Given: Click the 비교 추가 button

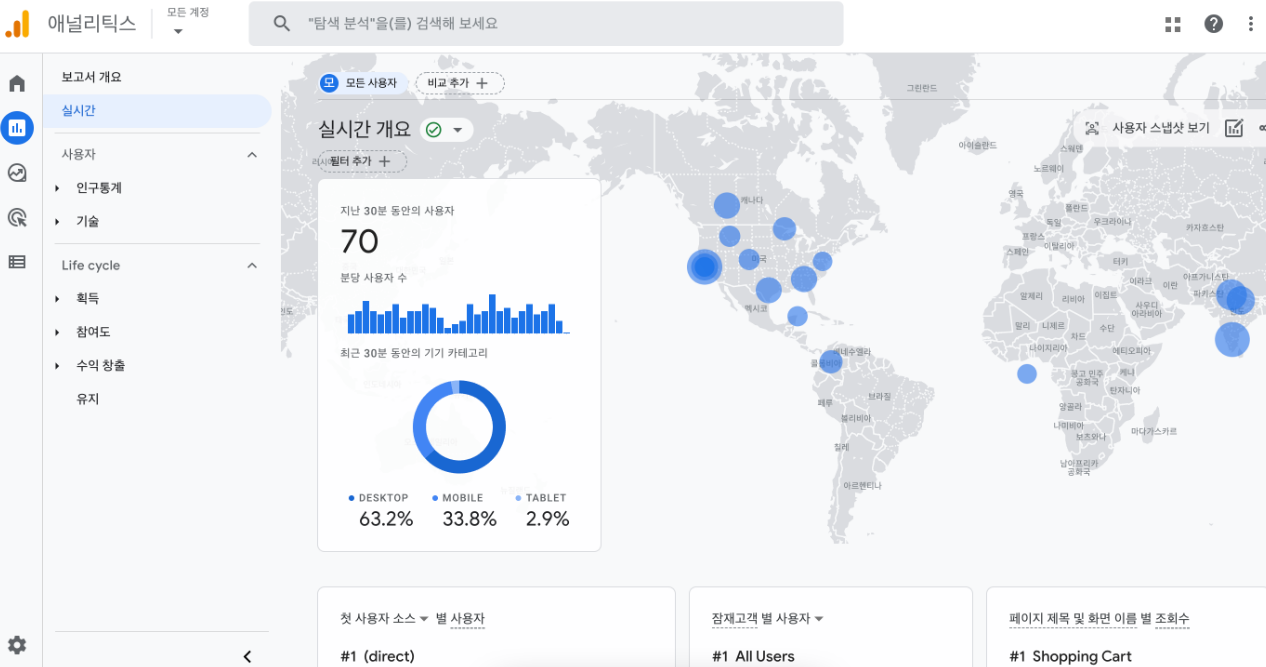Looking at the screenshot, I should (460, 83).
